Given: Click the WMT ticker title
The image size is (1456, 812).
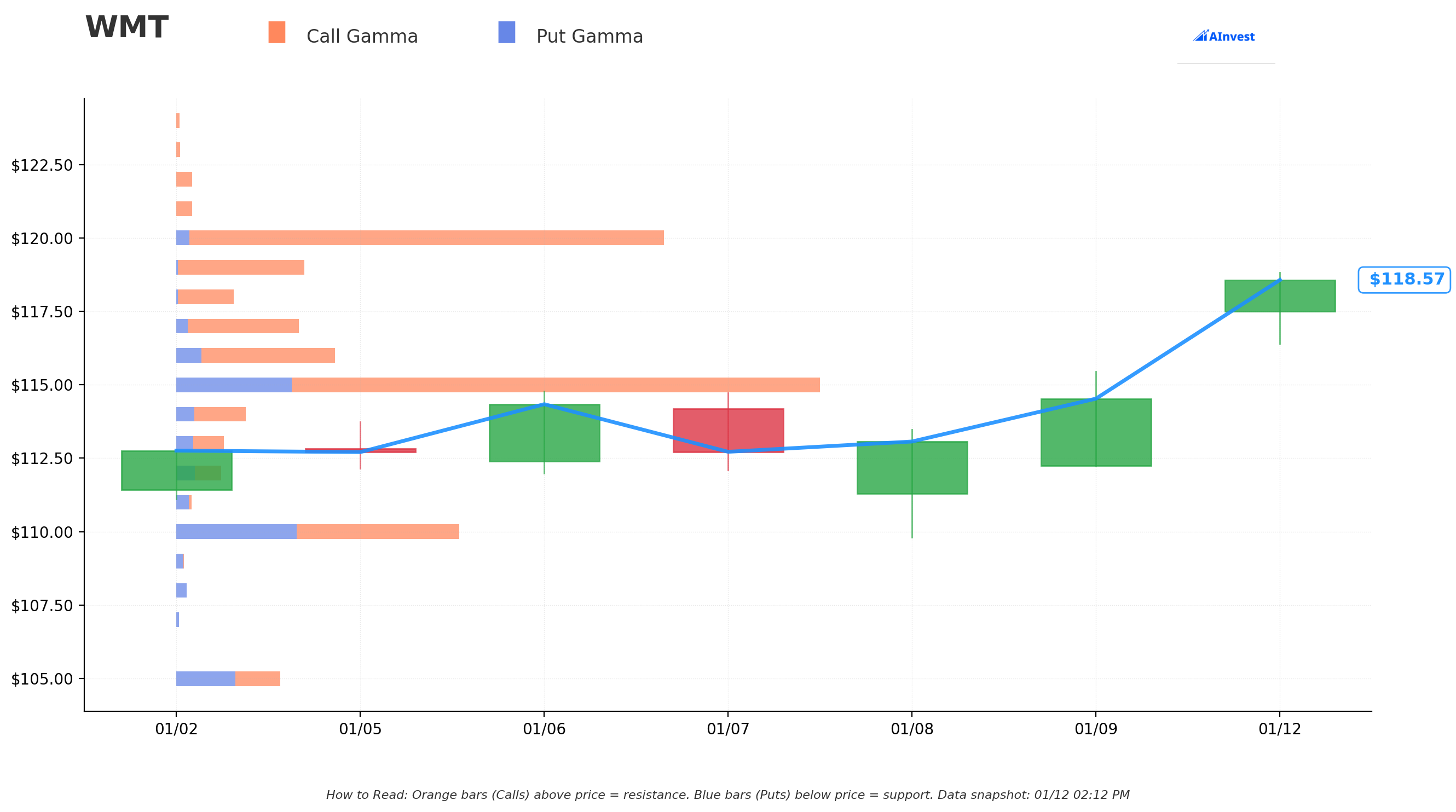Looking at the screenshot, I should pyautogui.click(x=126, y=28).
